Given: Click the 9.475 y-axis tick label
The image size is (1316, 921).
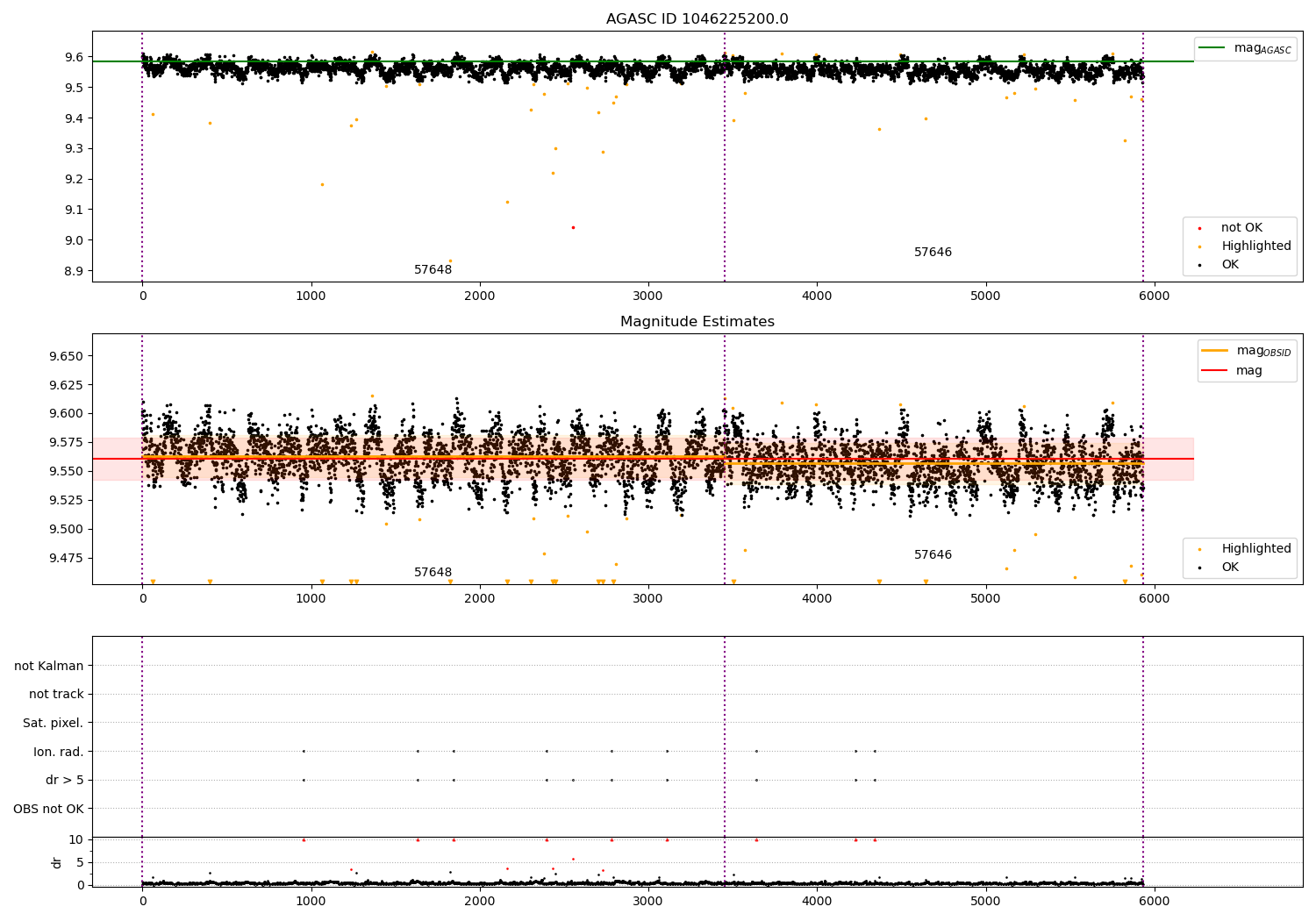Looking at the screenshot, I should (67, 559).
